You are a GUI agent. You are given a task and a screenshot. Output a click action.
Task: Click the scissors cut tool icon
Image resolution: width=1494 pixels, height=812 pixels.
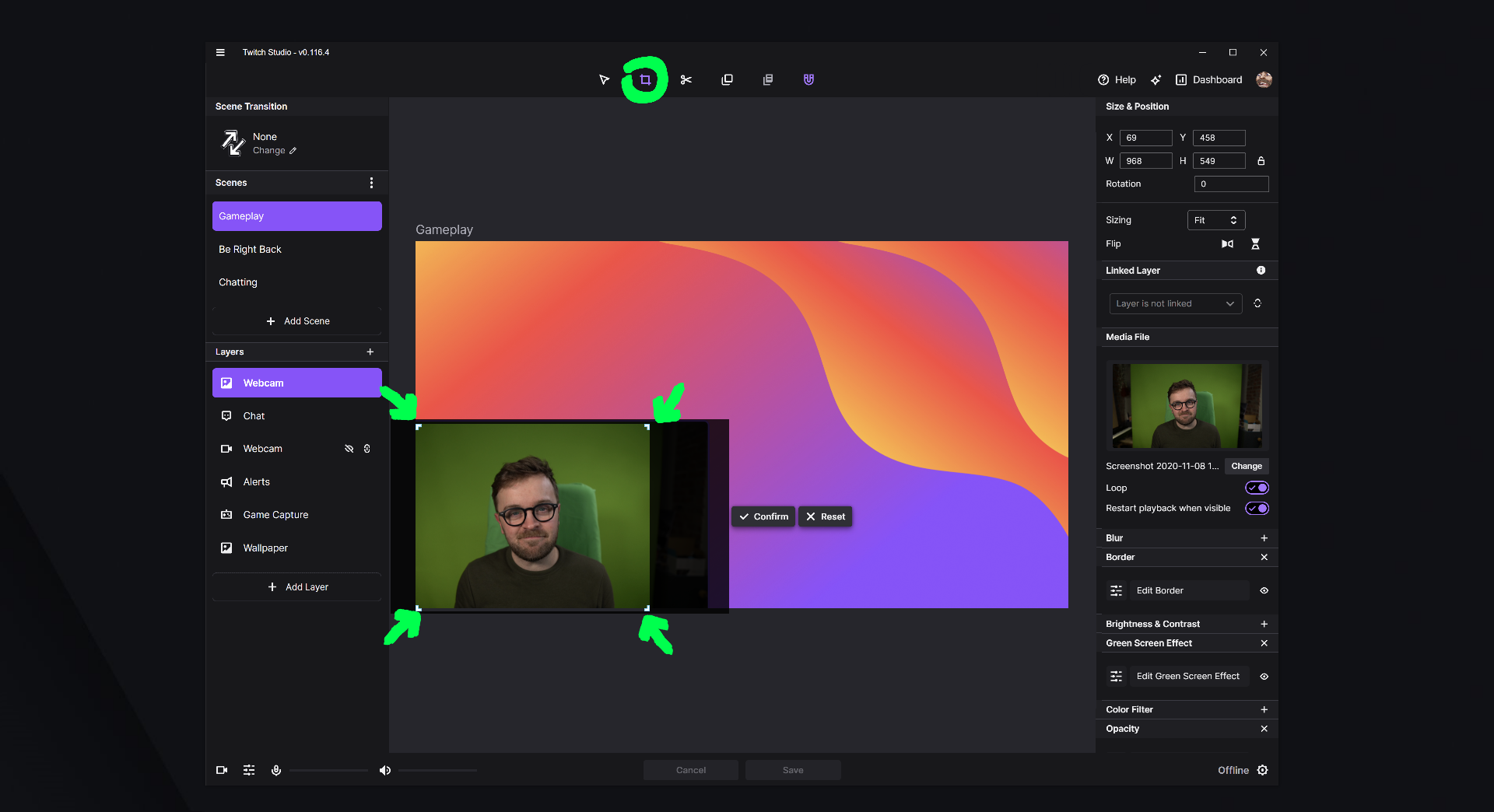point(686,80)
